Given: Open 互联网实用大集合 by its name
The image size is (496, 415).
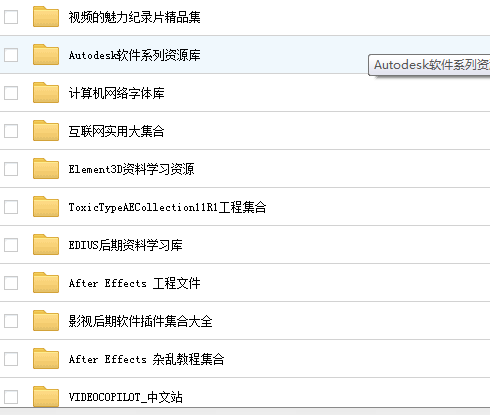Looking at the screenshot, I should tap(116, 131).
